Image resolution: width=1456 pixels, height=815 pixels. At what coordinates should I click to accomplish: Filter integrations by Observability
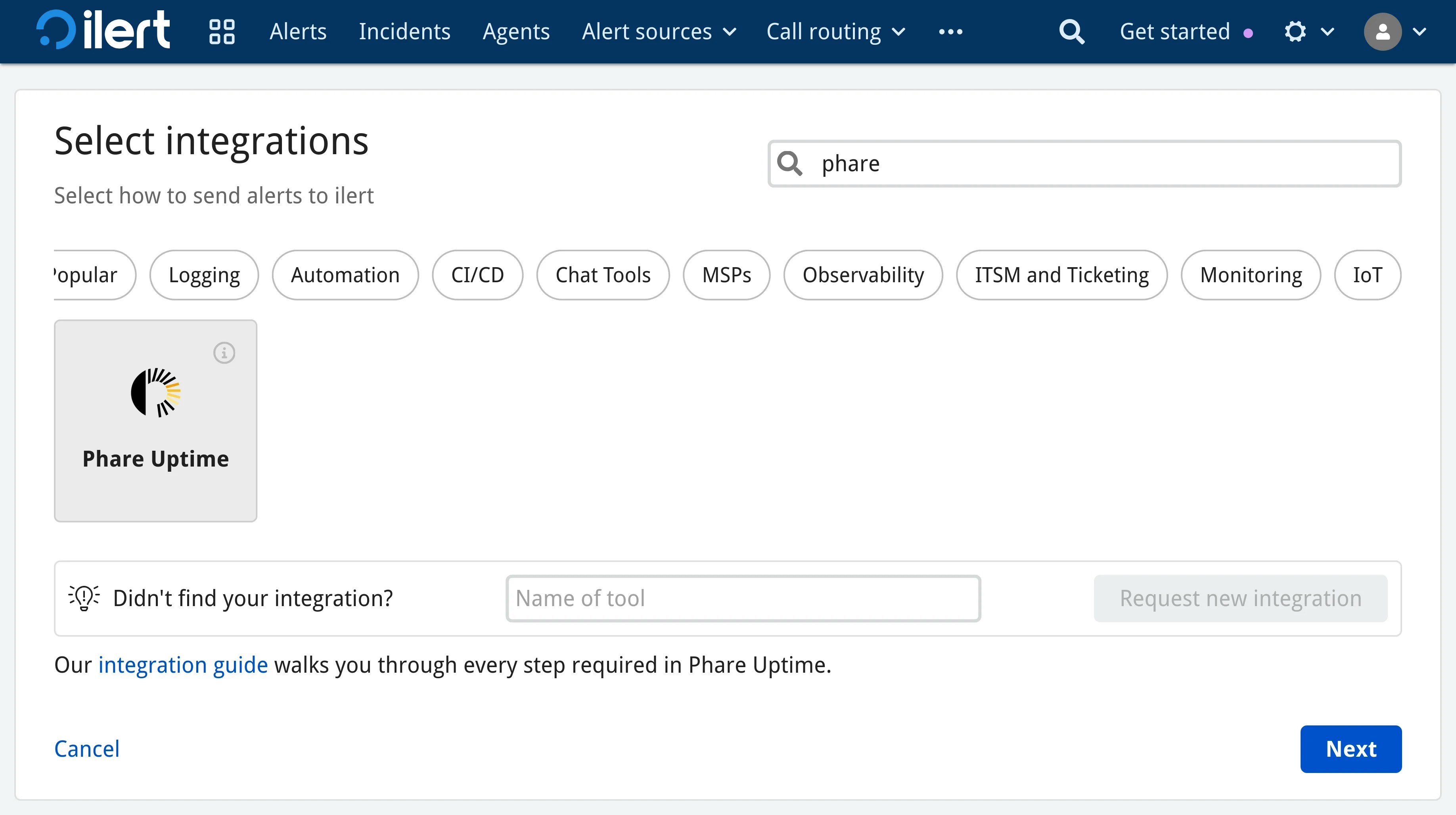pos(863,275)
